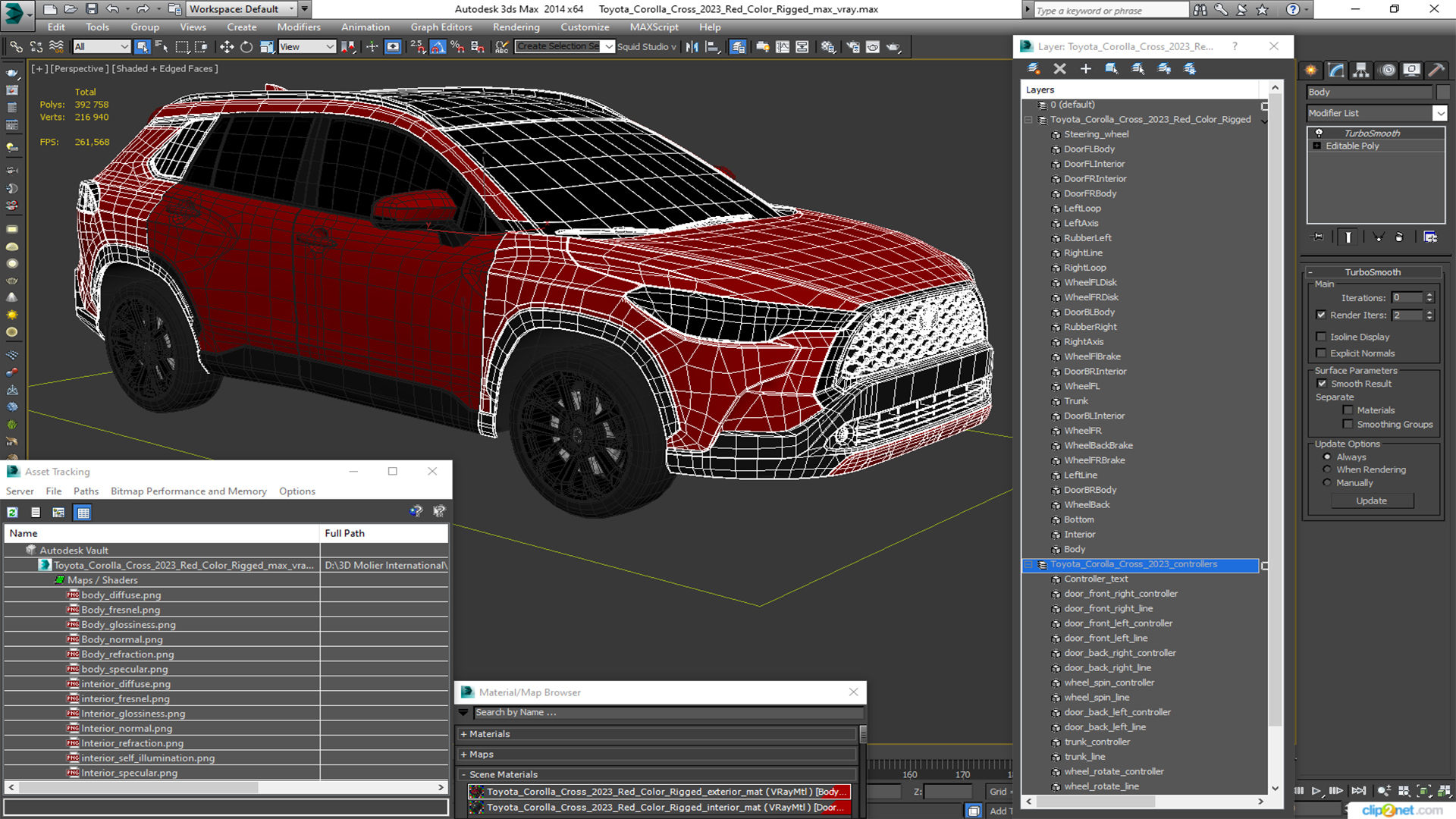Image resolution: width=1456 pixels, height=819 pixels.
Task: Select Manually update radio button
Action: tap(1327, 483)
